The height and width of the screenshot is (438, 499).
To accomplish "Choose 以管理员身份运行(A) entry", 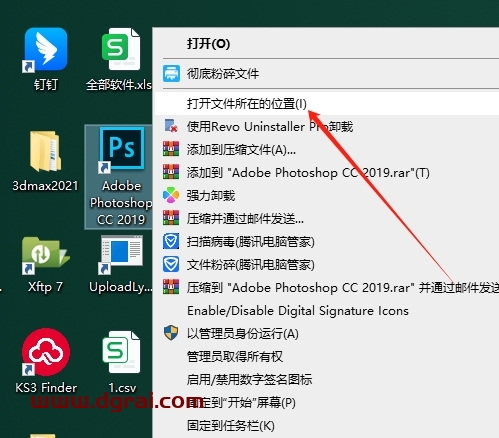I will (x=243, y=333).
